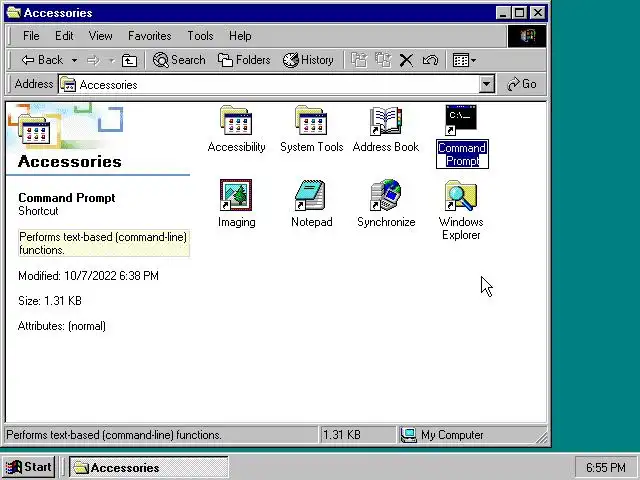Select the Command Prompt shortcut icon
Screen dimensions: 640x480
461,120
